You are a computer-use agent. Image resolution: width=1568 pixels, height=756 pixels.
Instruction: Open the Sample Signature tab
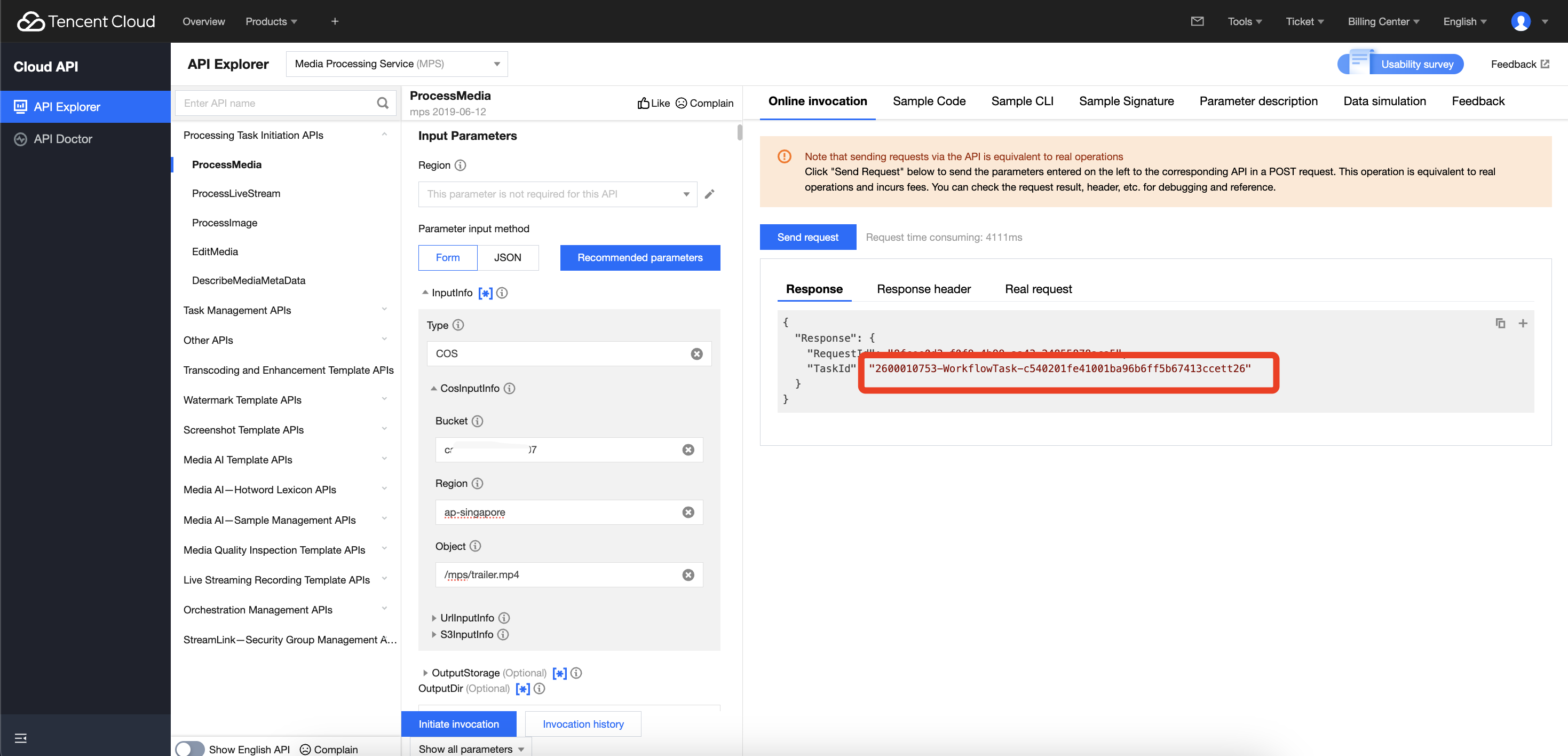[x=1126, y=101]
